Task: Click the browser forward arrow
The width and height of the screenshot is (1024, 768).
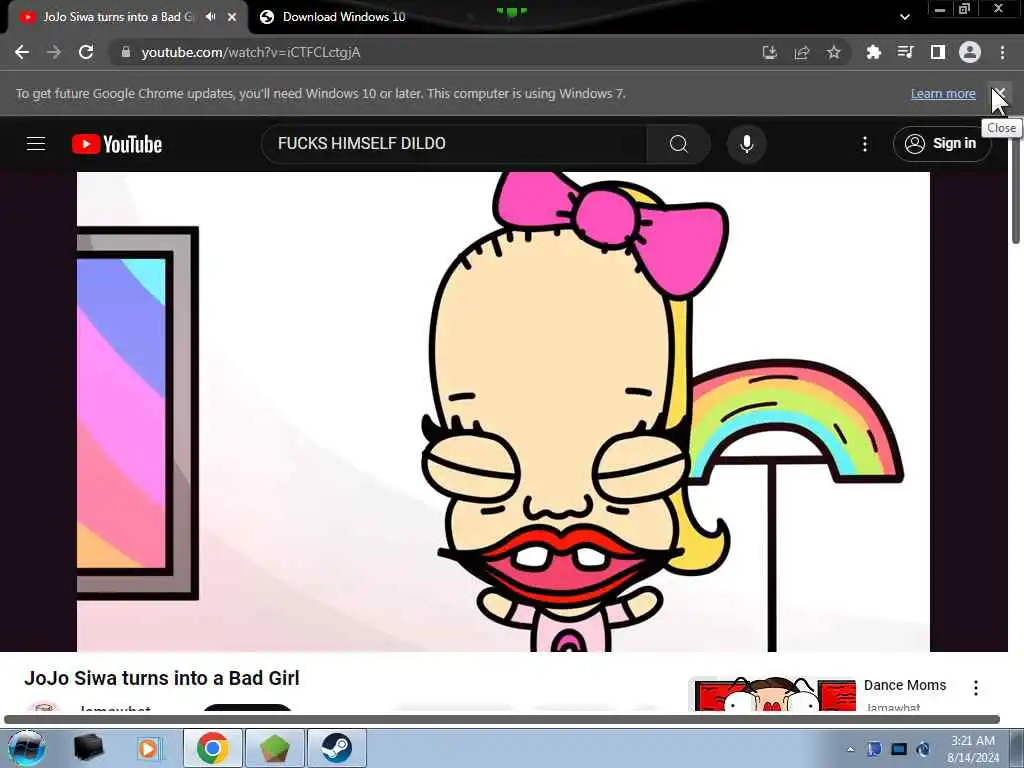Action: click(54, 52)
